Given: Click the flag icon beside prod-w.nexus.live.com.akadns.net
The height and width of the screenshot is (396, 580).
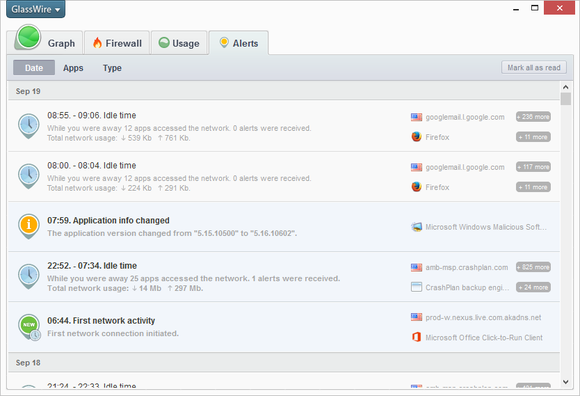Looking at the screenshot, I should pyautogui.click(x=417, y=317).
